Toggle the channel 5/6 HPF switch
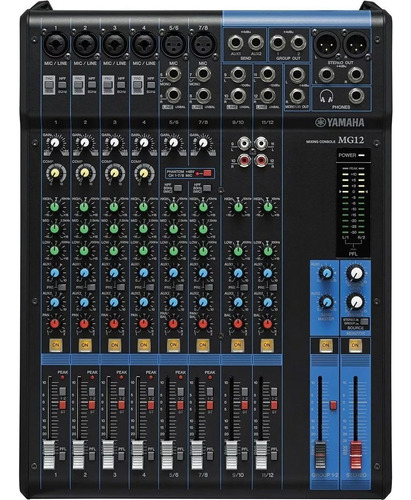The width and height of the screenshot is (411, 500). point(178,188)
